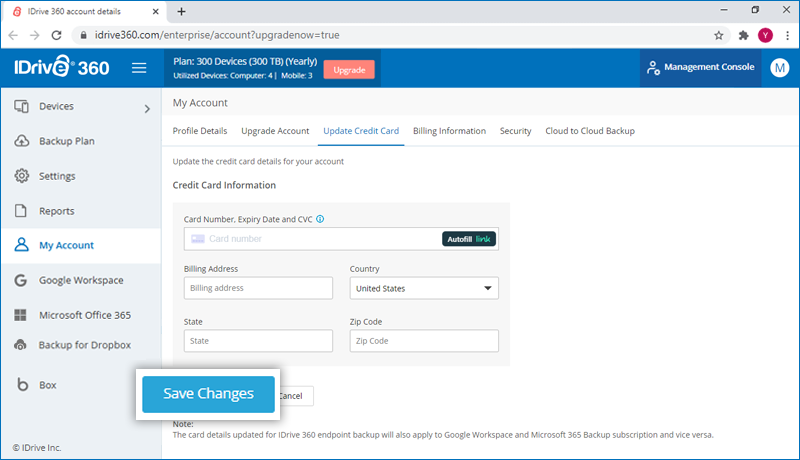Click the Billing address input field
Image resolution: width=800 pixels, height=460 pixels.
(258, 288)
